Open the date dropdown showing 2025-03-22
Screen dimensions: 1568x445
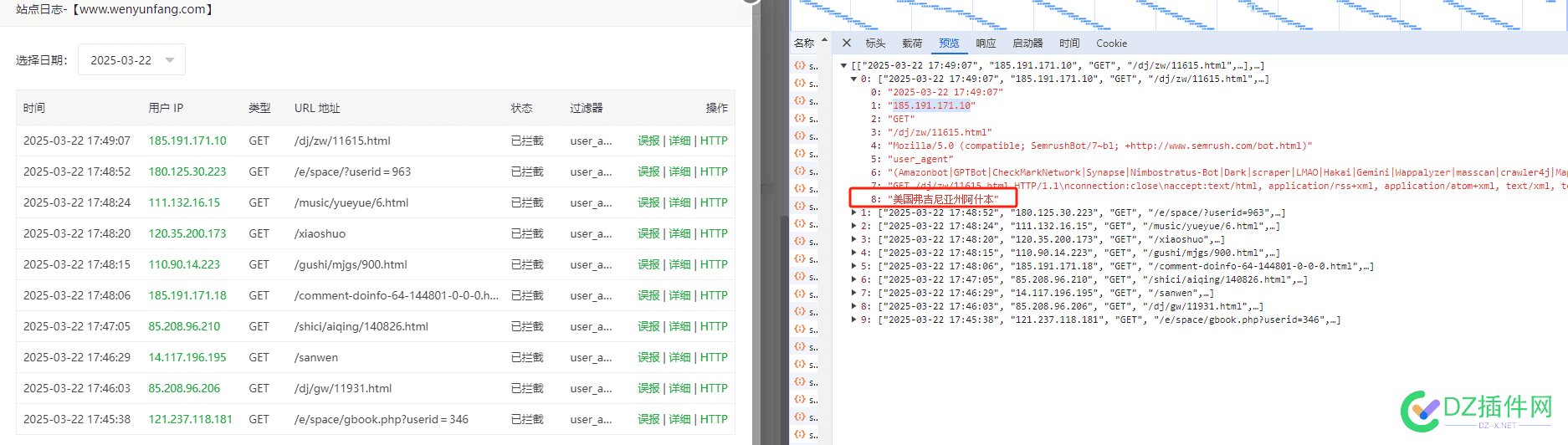[x=131, y=60]
